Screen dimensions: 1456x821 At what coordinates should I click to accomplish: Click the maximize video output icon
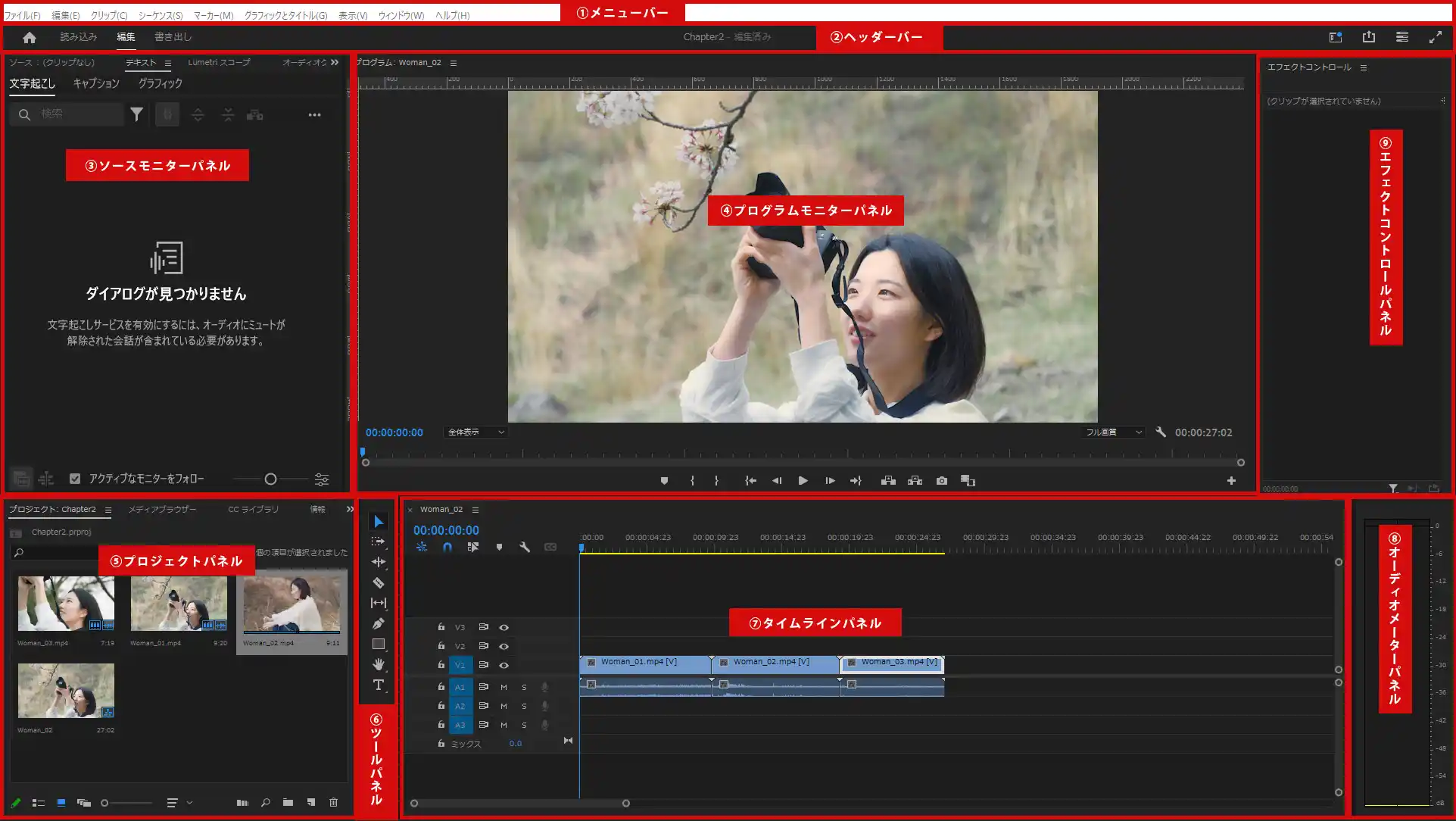[x=1436, y=37]
